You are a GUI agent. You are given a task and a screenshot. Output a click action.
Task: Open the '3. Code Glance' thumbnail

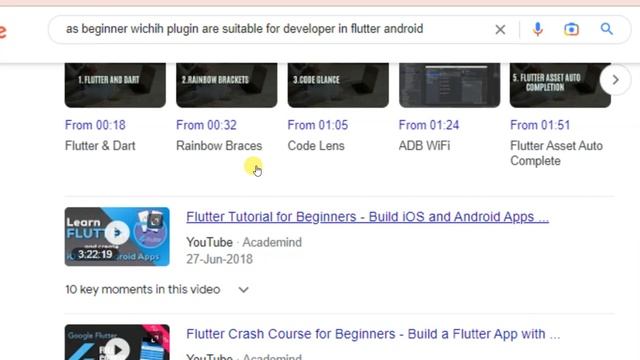[x=338, y=85]
